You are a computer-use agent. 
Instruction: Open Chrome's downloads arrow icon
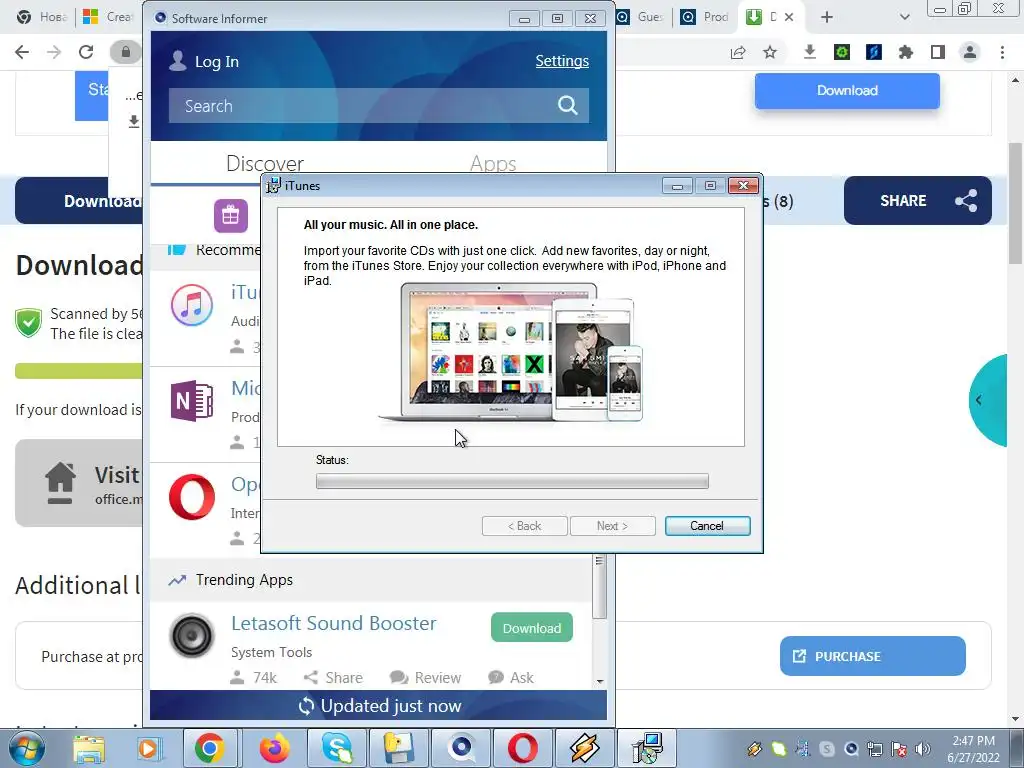click(x=810, y=52)
